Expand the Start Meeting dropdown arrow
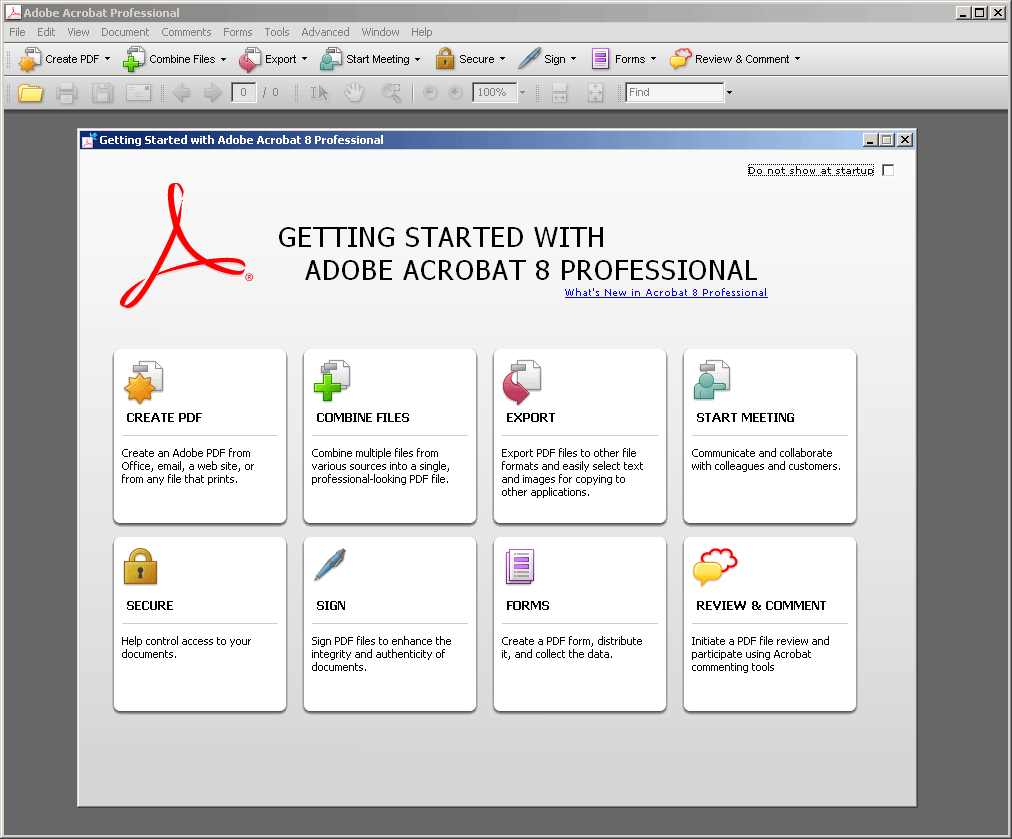 point(418,59)
